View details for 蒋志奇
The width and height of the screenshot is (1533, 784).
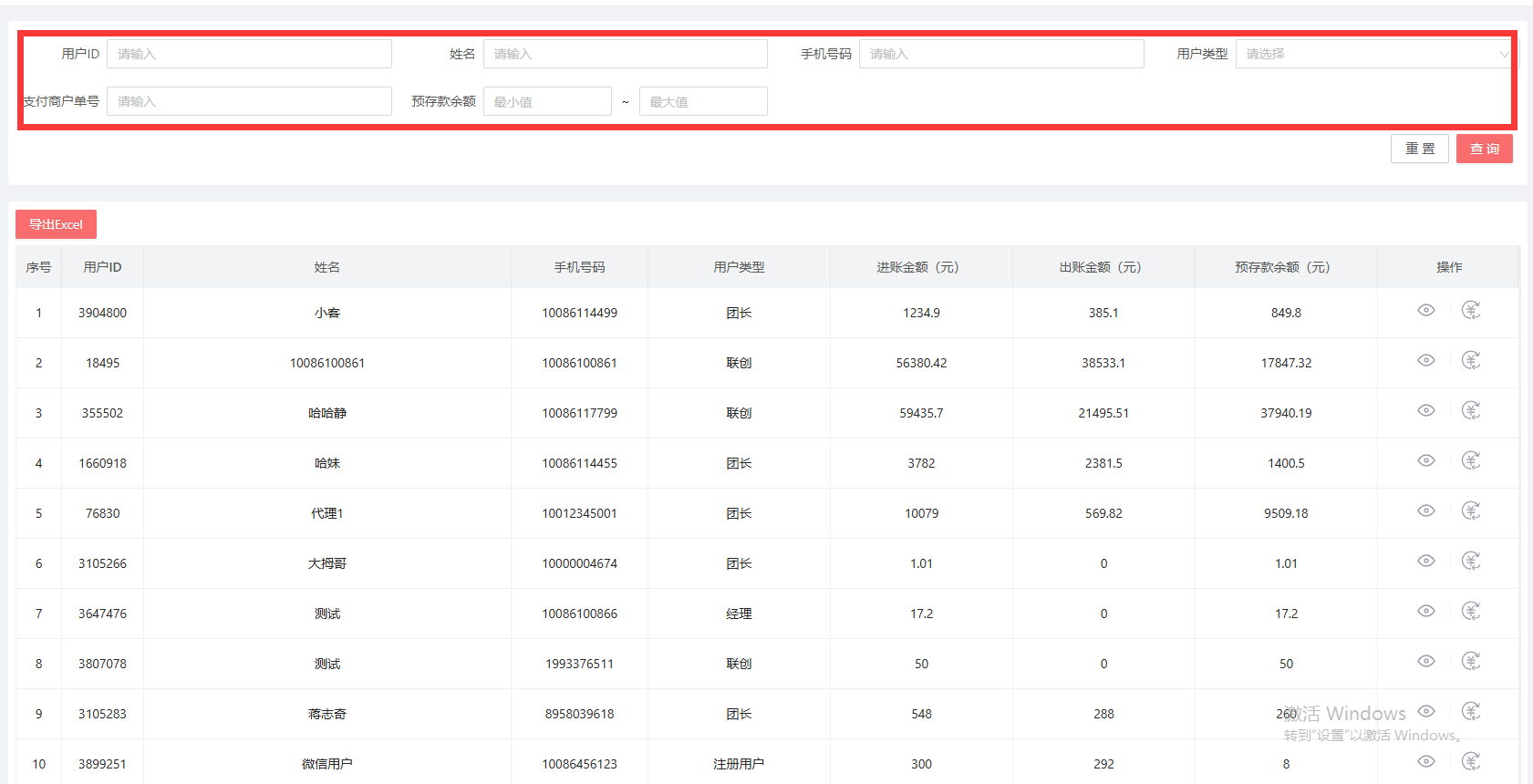click(1426, 711)
